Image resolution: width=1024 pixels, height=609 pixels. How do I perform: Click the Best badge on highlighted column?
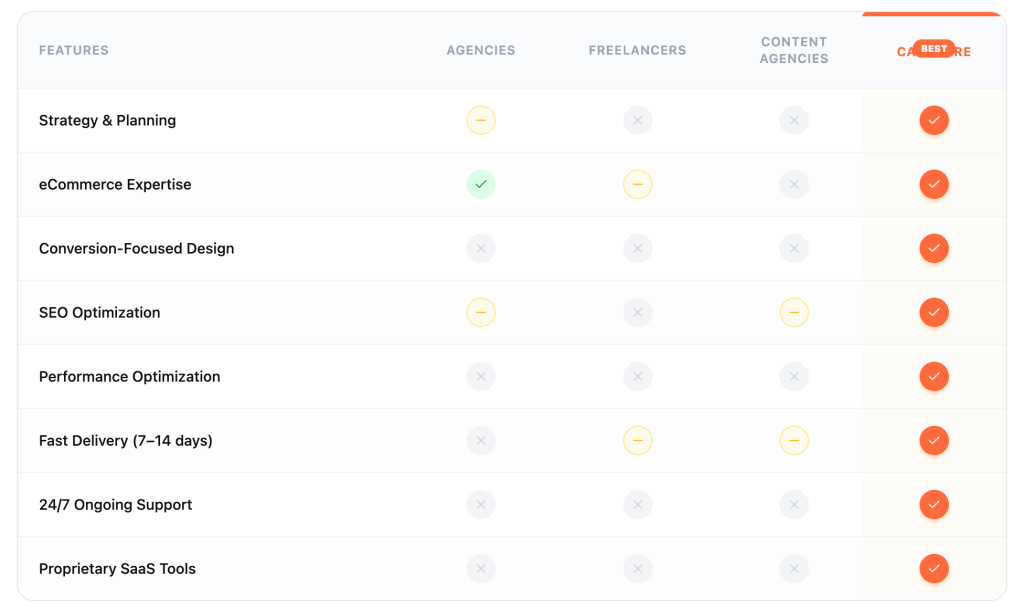(x=934, y=48)
